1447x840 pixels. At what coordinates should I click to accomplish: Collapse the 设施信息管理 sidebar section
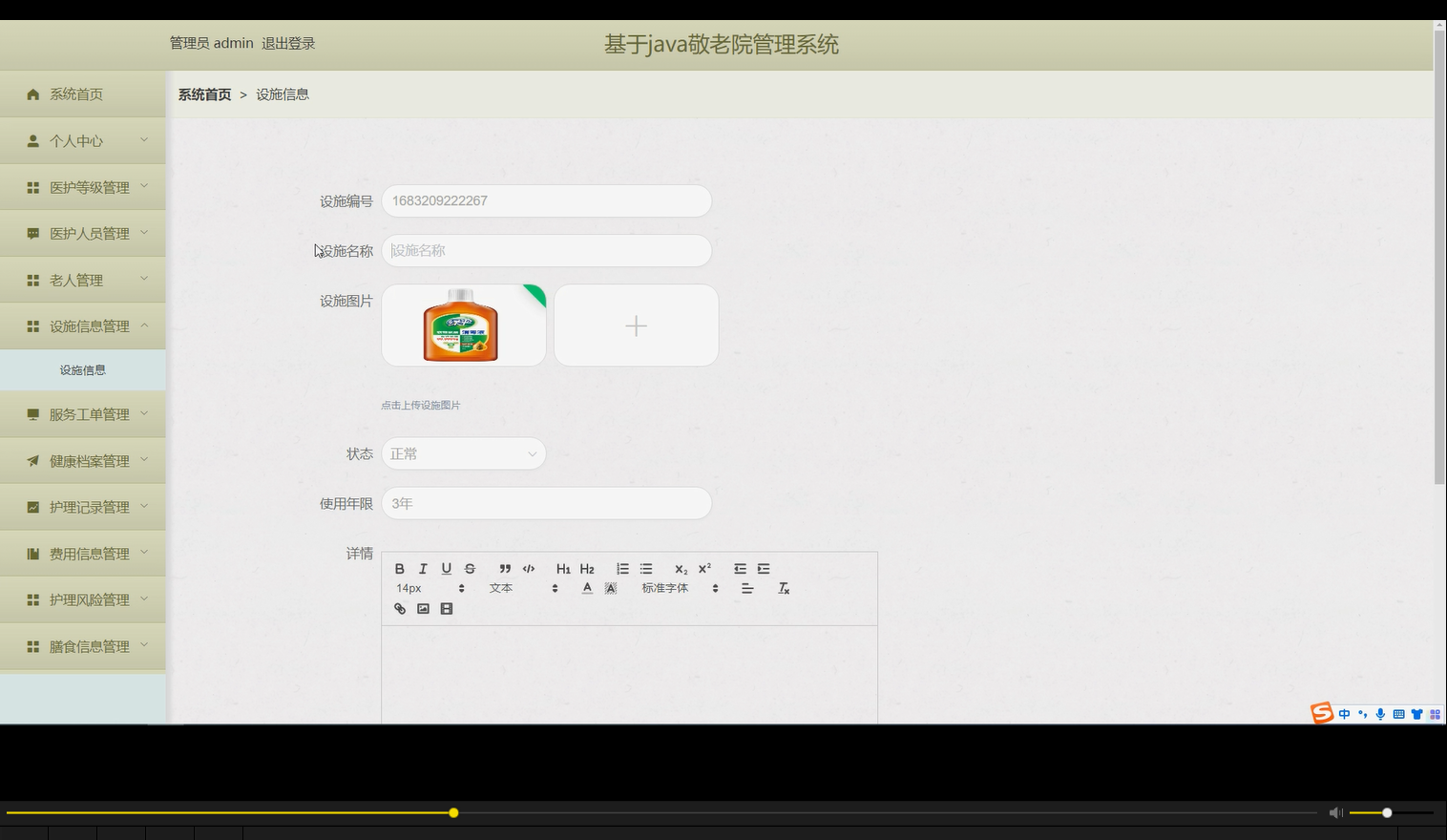pos(83,325)
